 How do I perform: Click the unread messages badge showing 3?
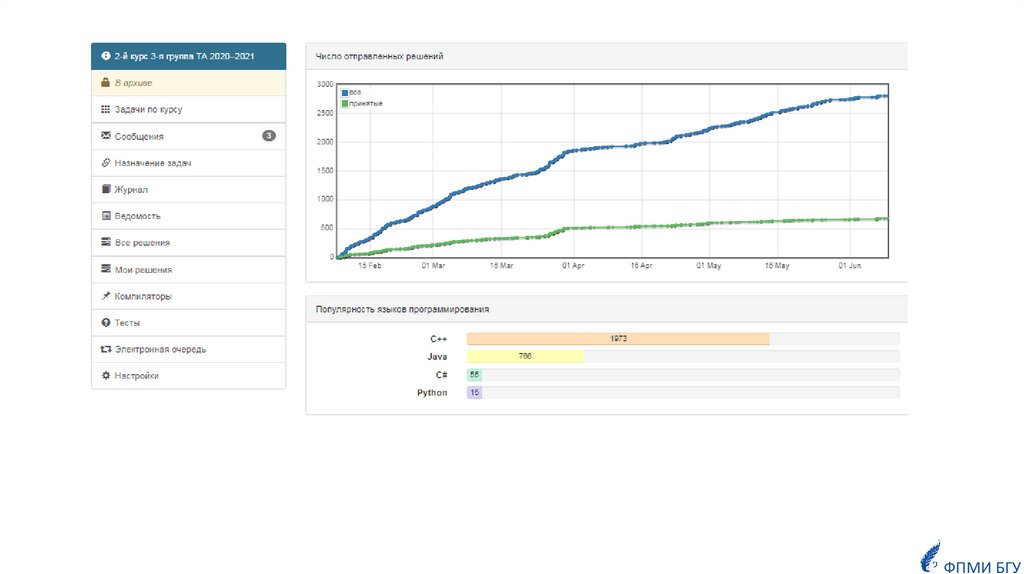click(x=268, y=136)
